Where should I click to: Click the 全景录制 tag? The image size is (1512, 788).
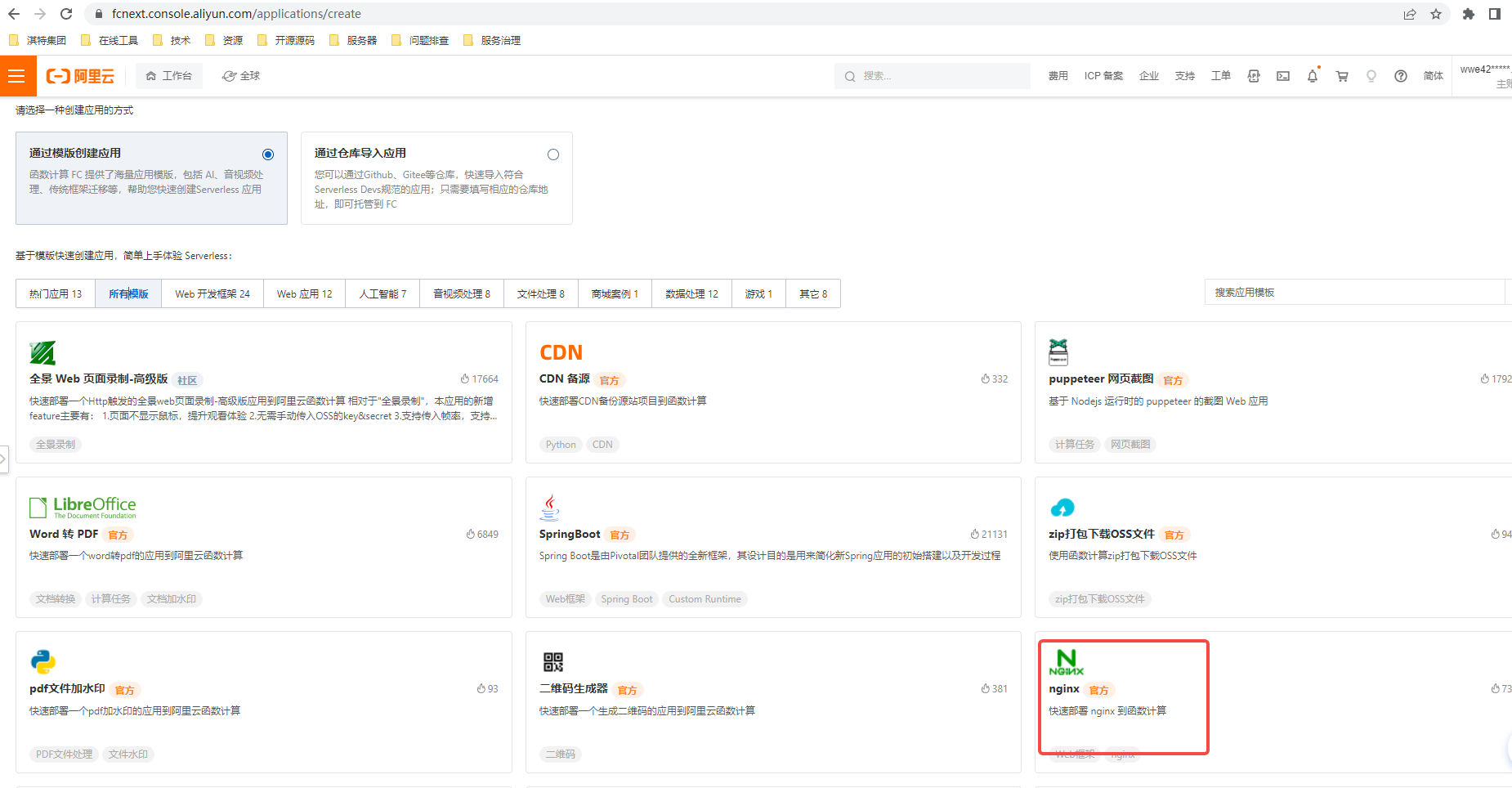[56, 445]
